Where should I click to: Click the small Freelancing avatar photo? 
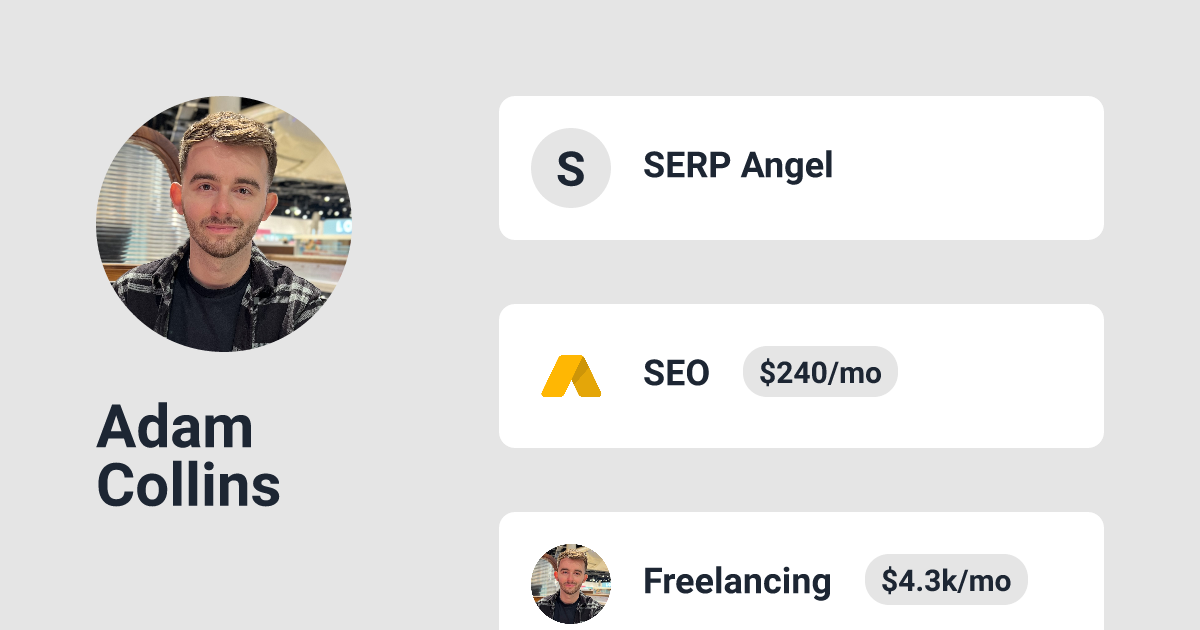click(x=570, y=583)
